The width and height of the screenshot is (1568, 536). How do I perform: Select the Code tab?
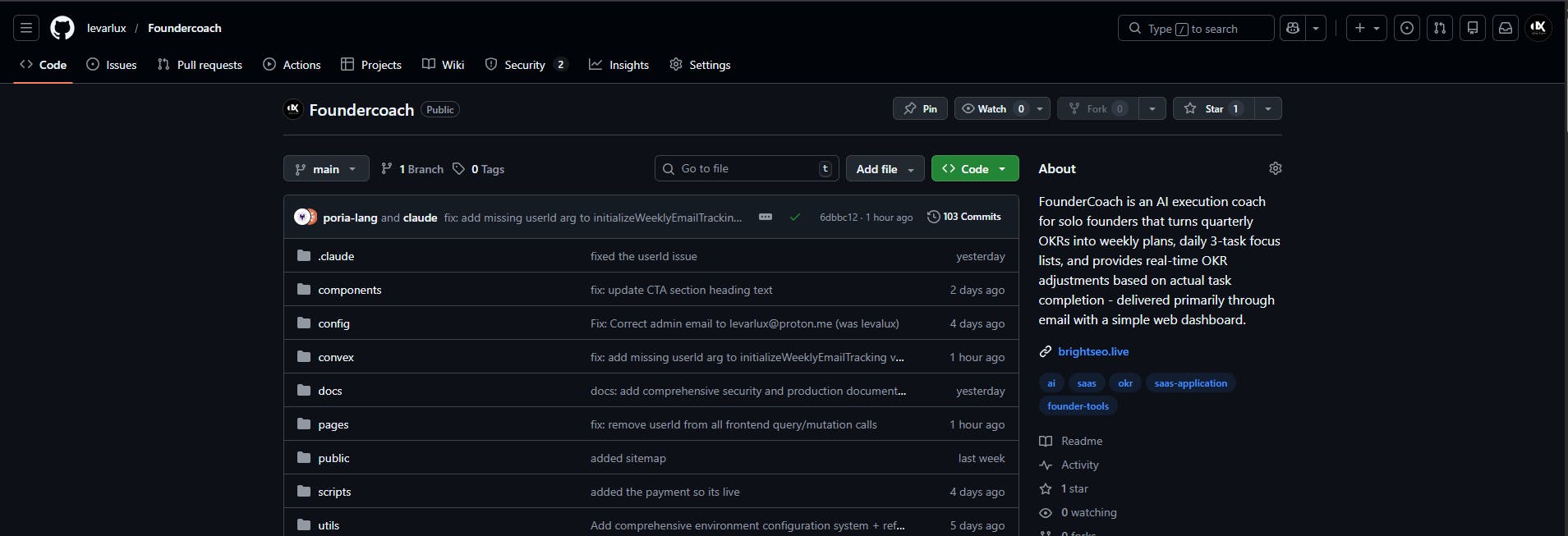coord(44,65)
